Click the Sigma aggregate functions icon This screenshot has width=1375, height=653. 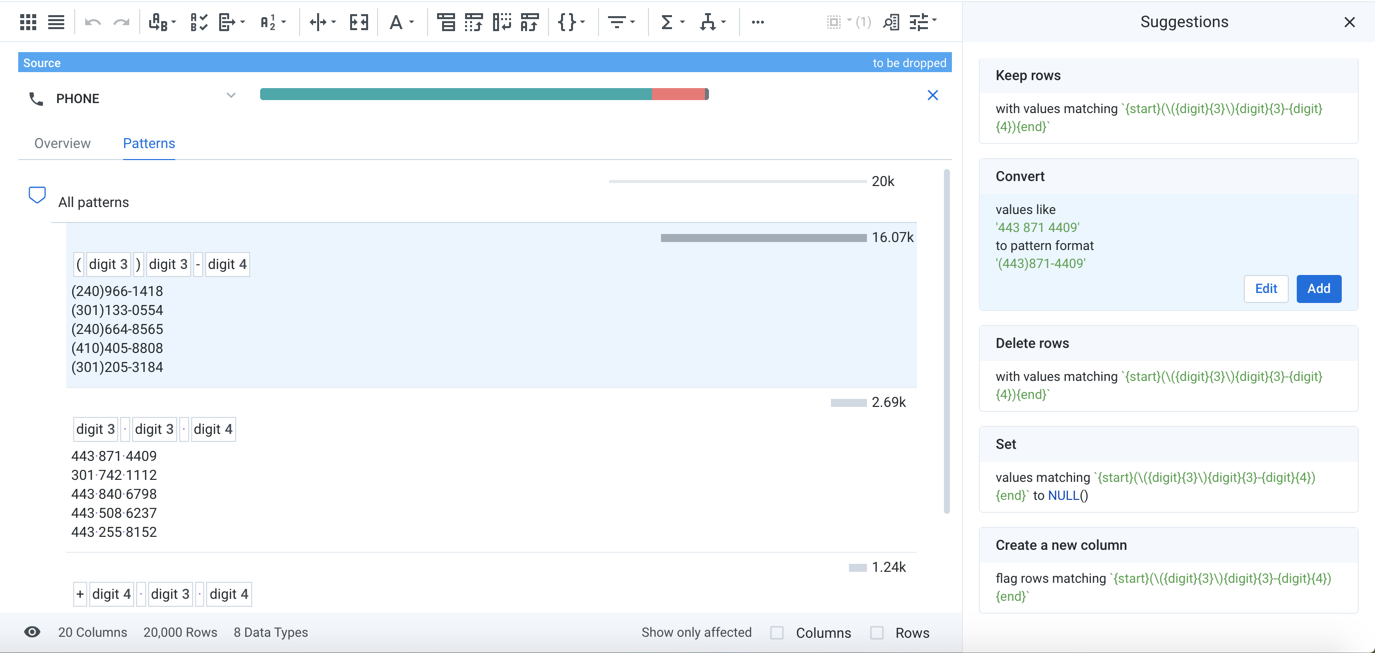pyautogui.click(x=667, y=22)
